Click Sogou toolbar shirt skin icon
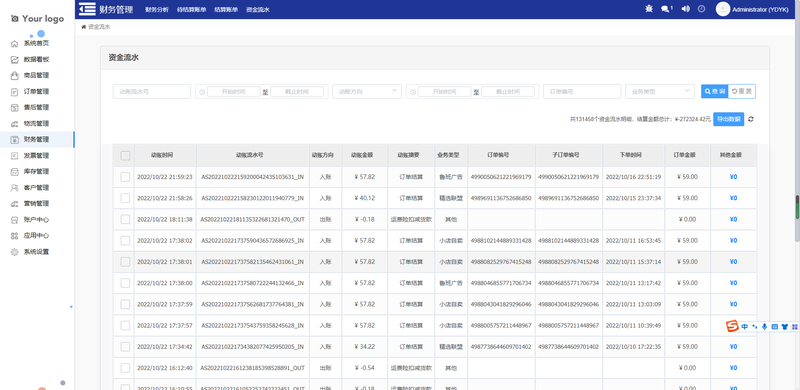 pos(785,327)
